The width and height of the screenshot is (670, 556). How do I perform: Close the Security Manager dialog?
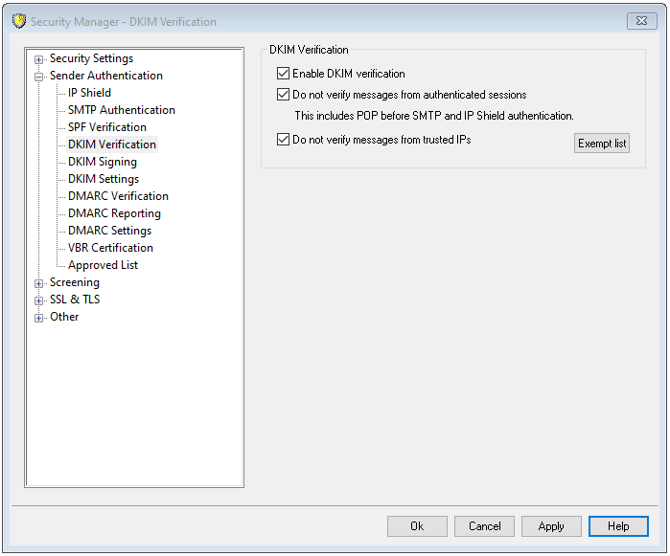coord(640,21)
